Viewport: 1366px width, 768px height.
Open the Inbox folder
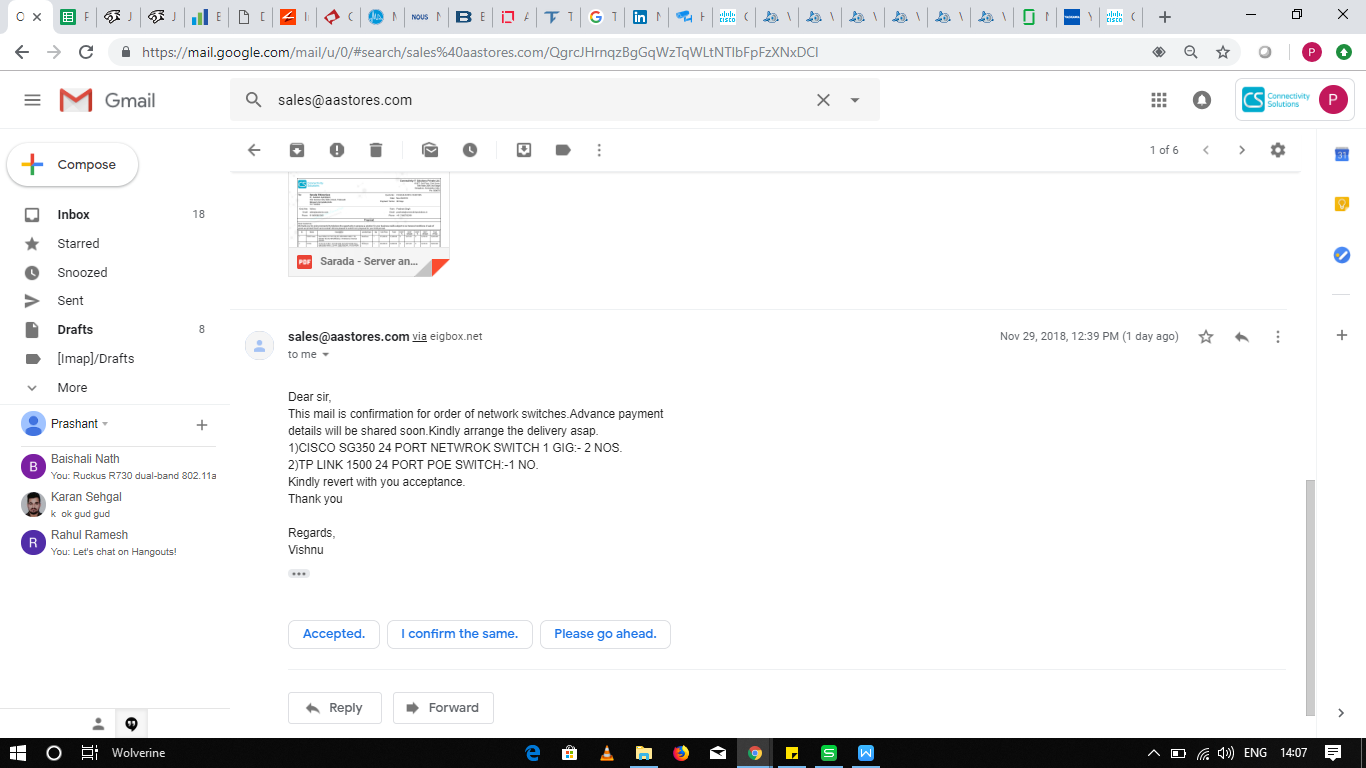coord(74,214)
